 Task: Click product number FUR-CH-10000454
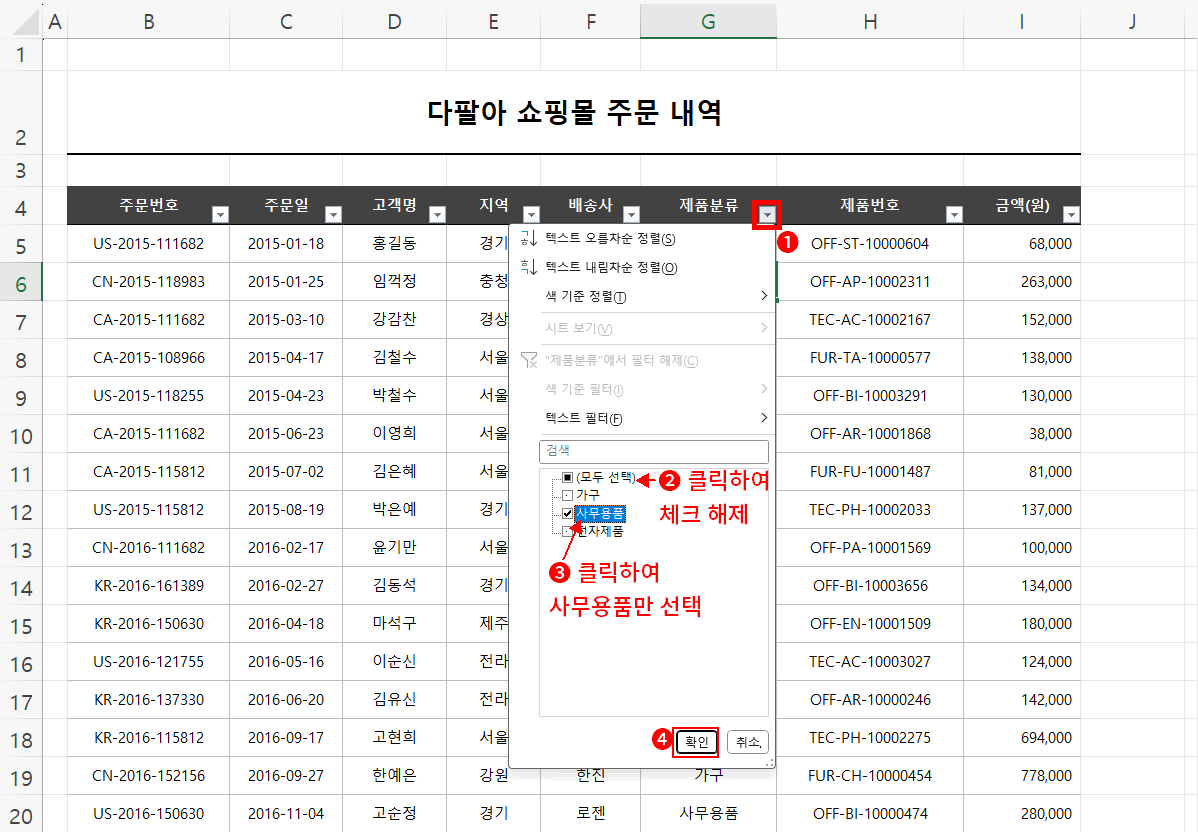tap(869, 775)
